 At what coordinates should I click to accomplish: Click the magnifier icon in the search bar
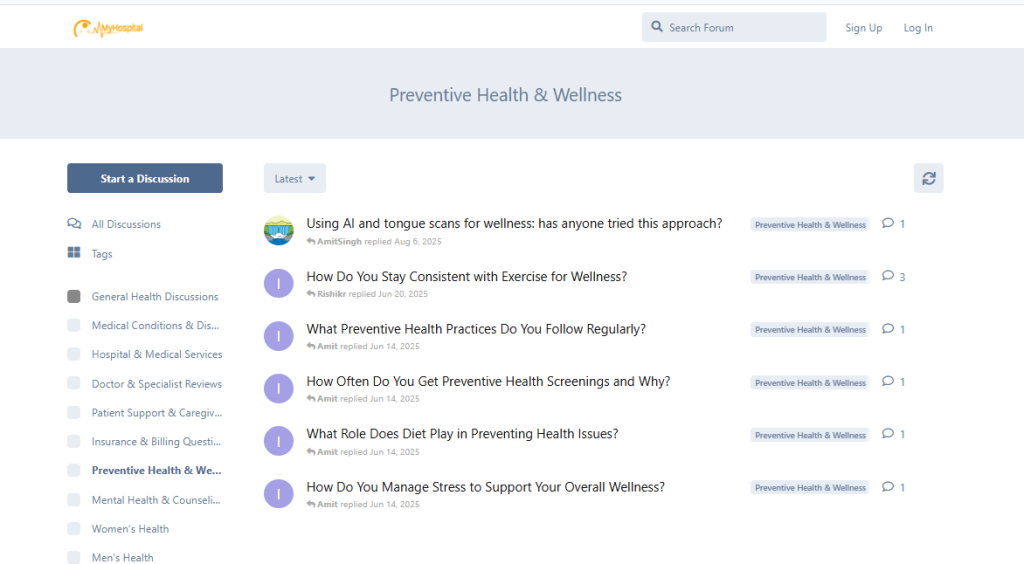[x=657, y=27]
